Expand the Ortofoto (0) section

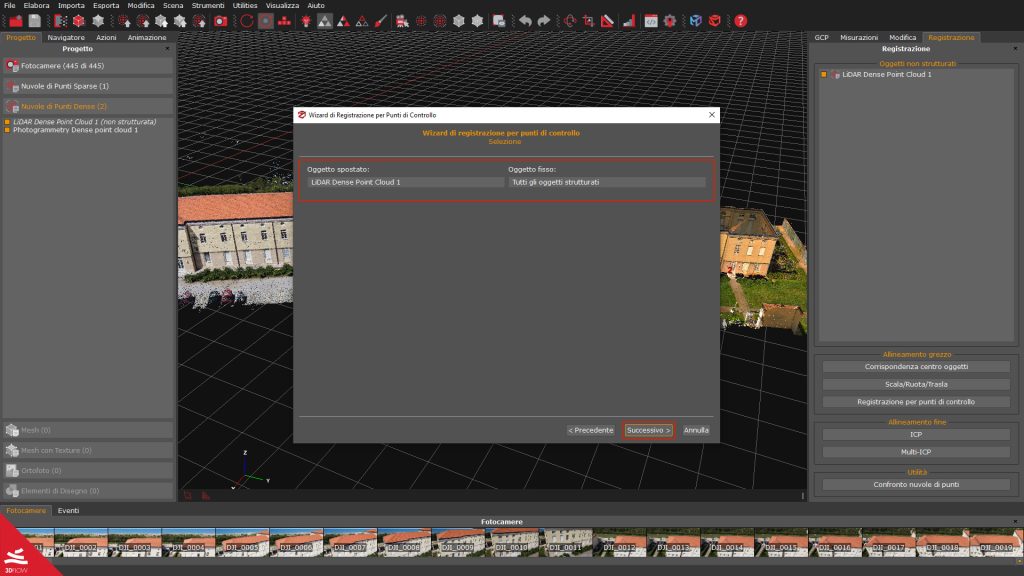pos(88,471)
